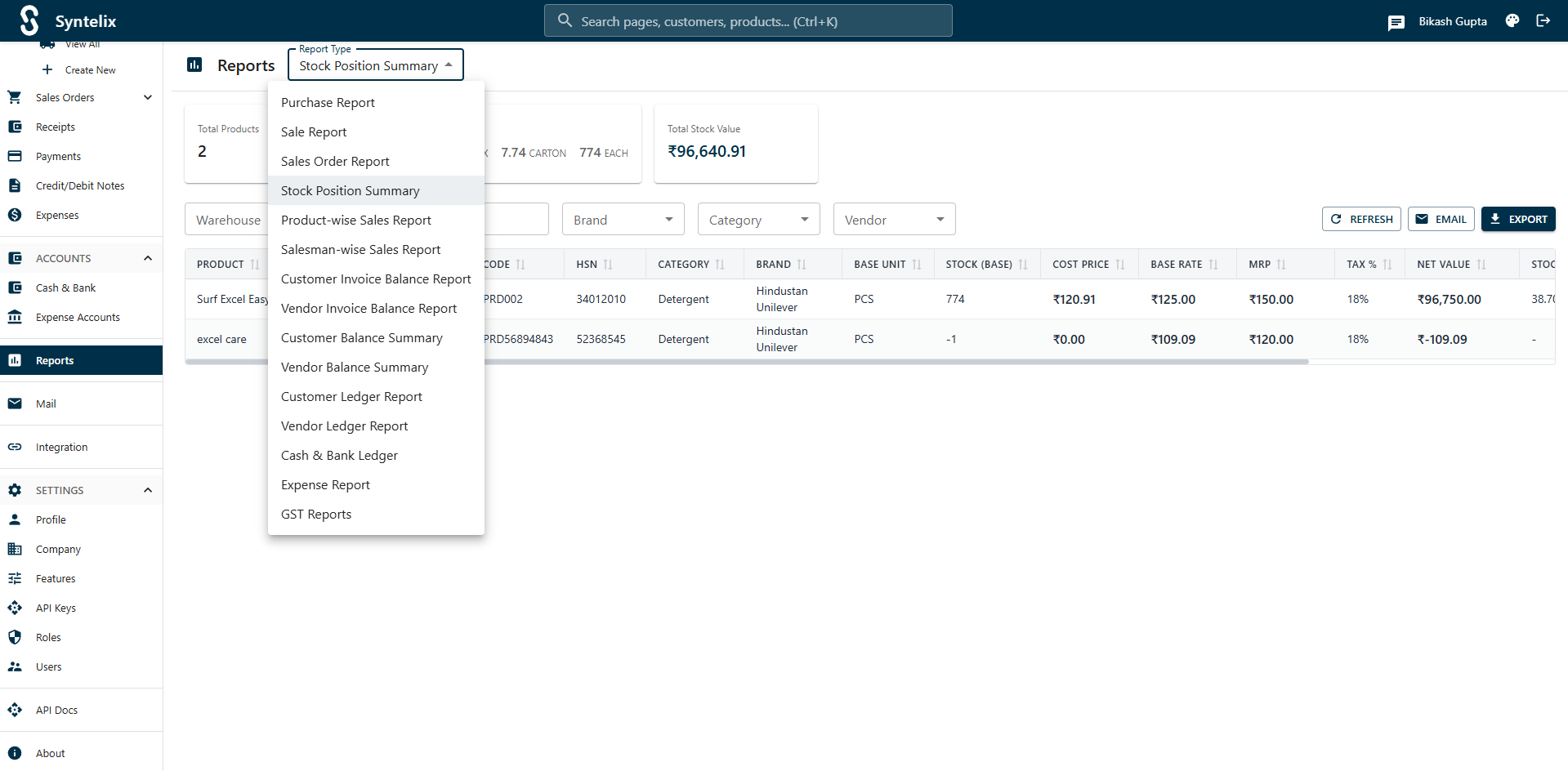Expand the Vendor filter dropdown
Viewport: 1568px width, 771px height.
click(x=894, y=219)
